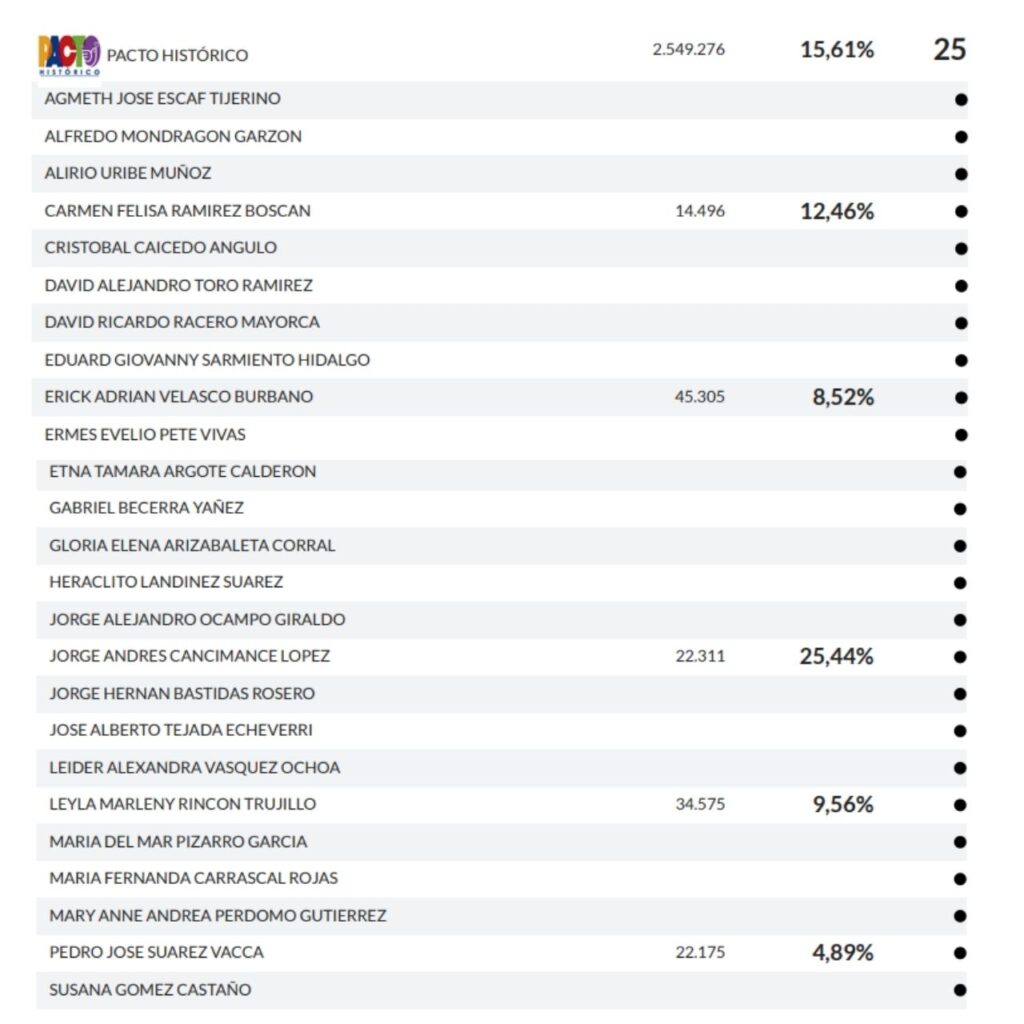Click the 2.549.276 party vote count

(688, 50)
